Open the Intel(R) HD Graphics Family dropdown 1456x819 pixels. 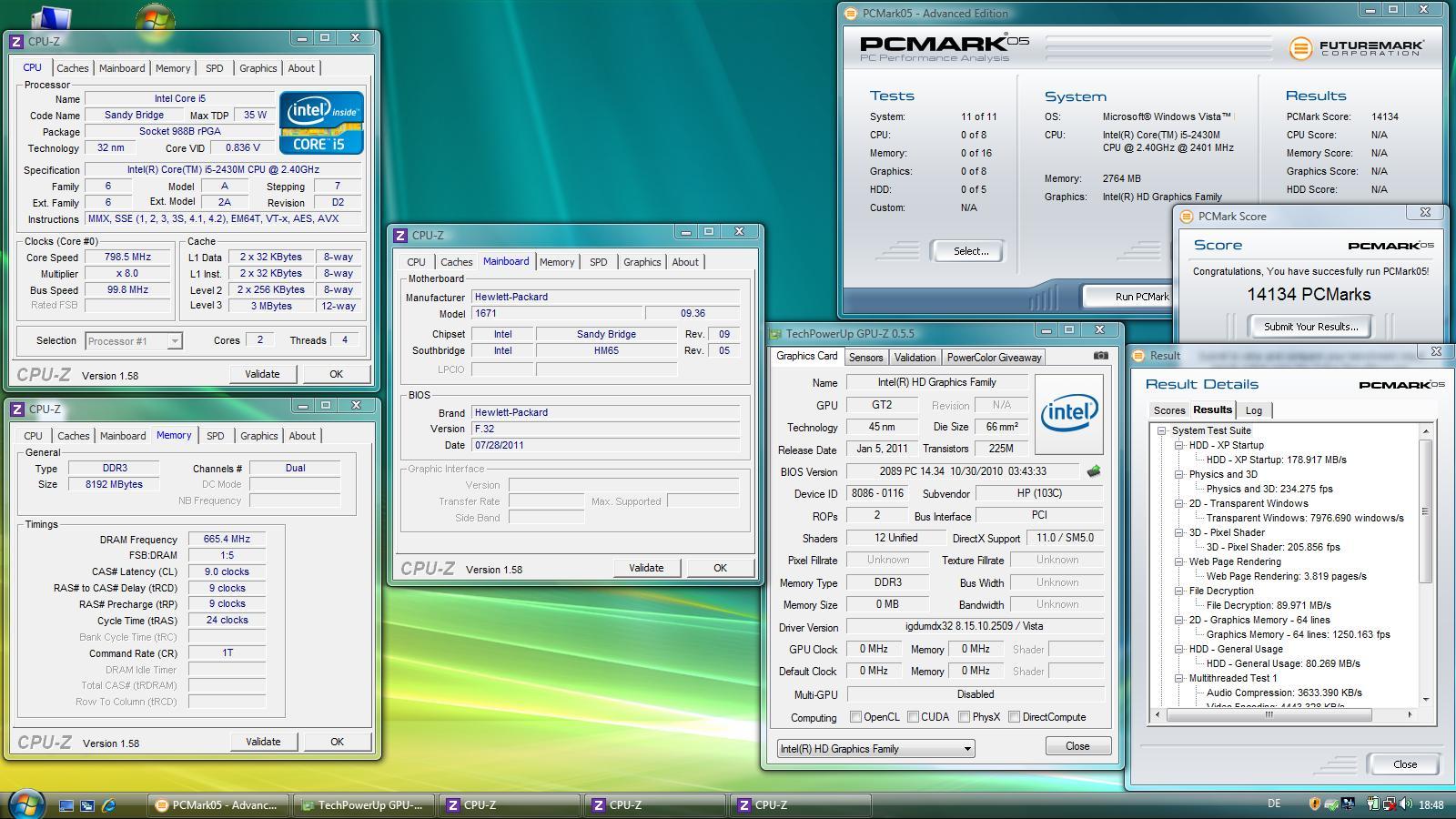click(875, 749)
